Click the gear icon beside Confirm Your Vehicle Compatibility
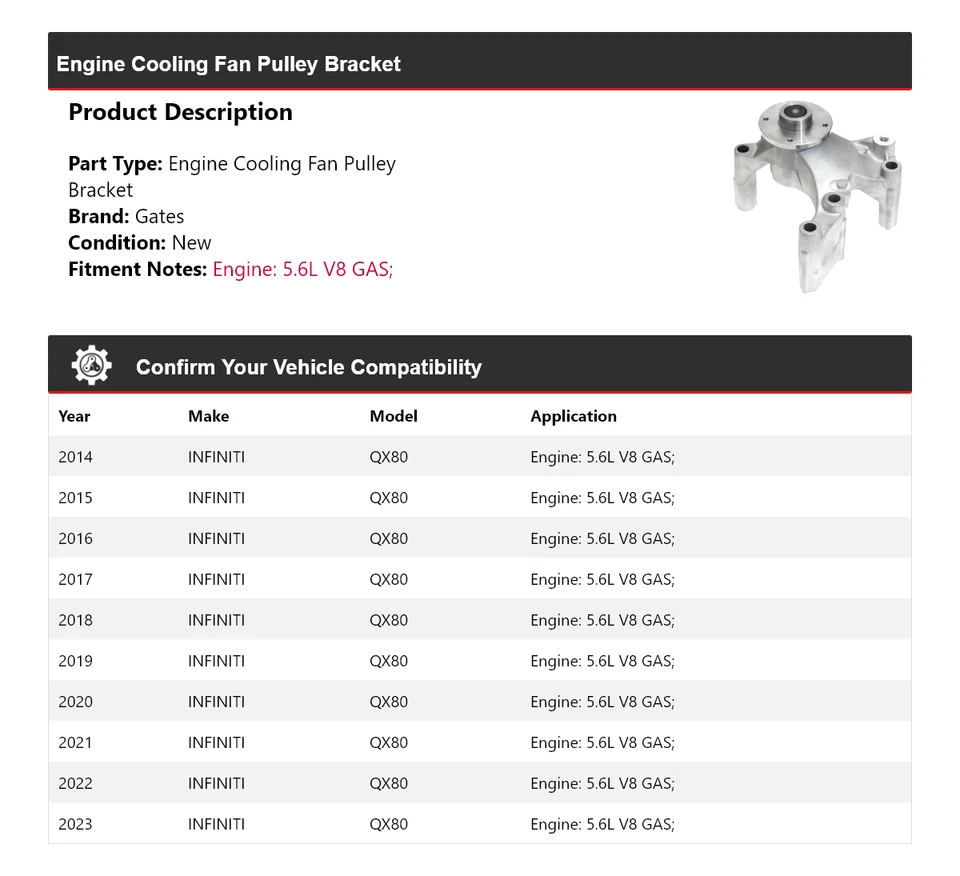960x876 pixels. pyautogui.click(x=92, y=366)
